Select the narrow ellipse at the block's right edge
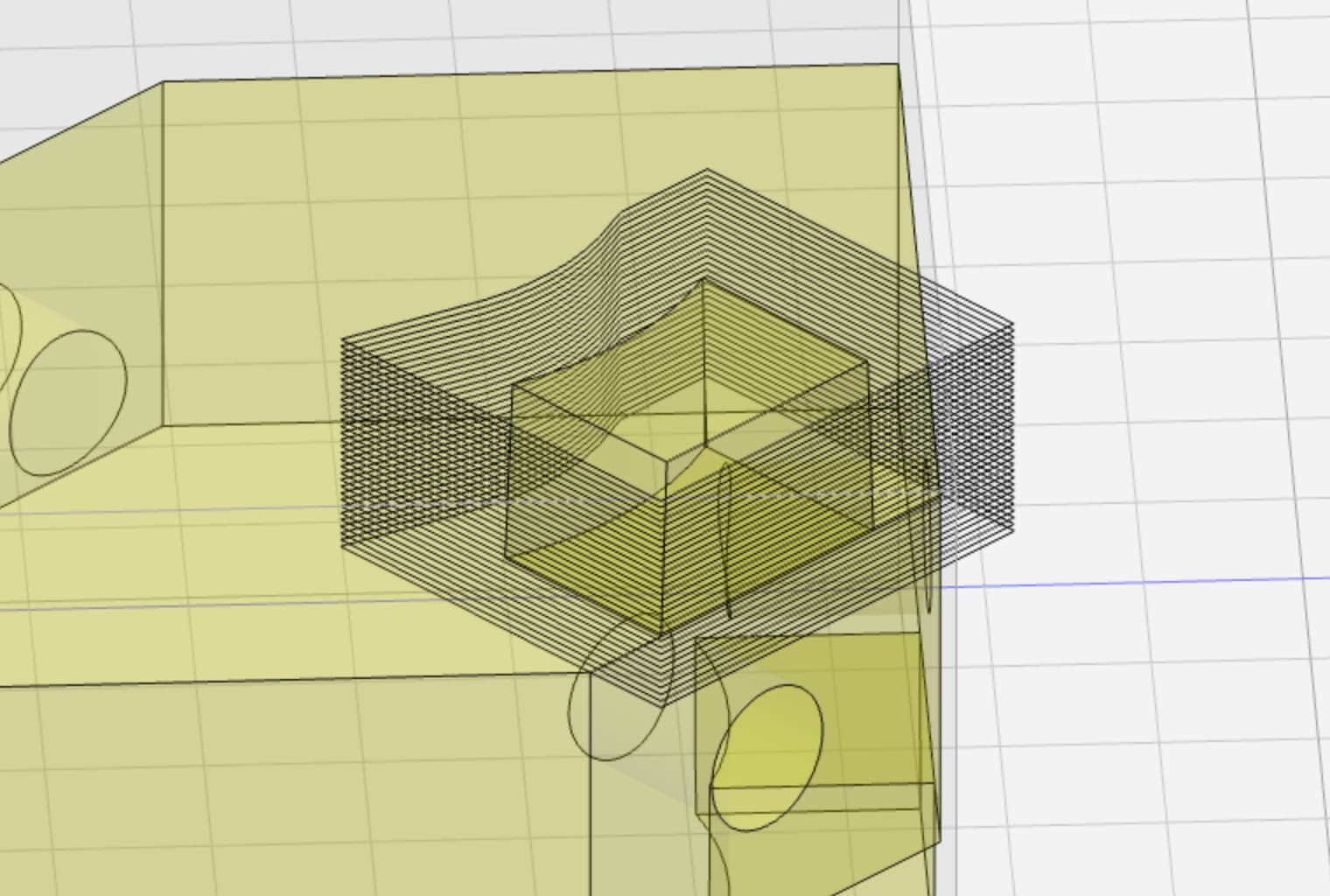 pyautogui.click(x=927, y=542)
